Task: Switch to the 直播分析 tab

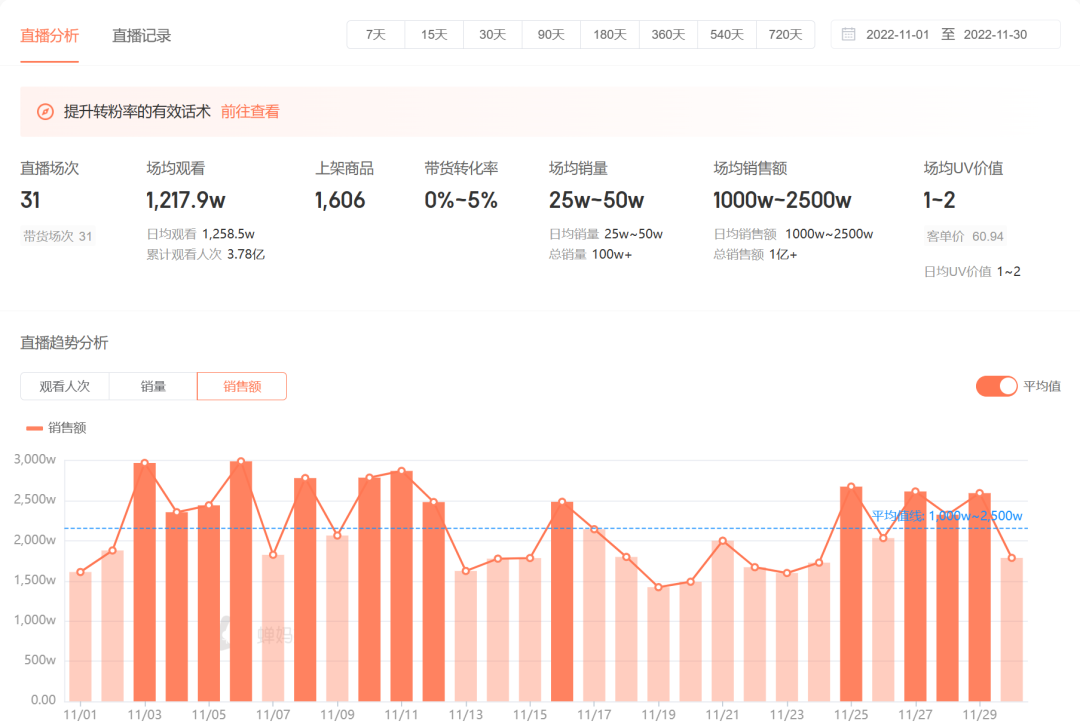Action: point(49,35)
